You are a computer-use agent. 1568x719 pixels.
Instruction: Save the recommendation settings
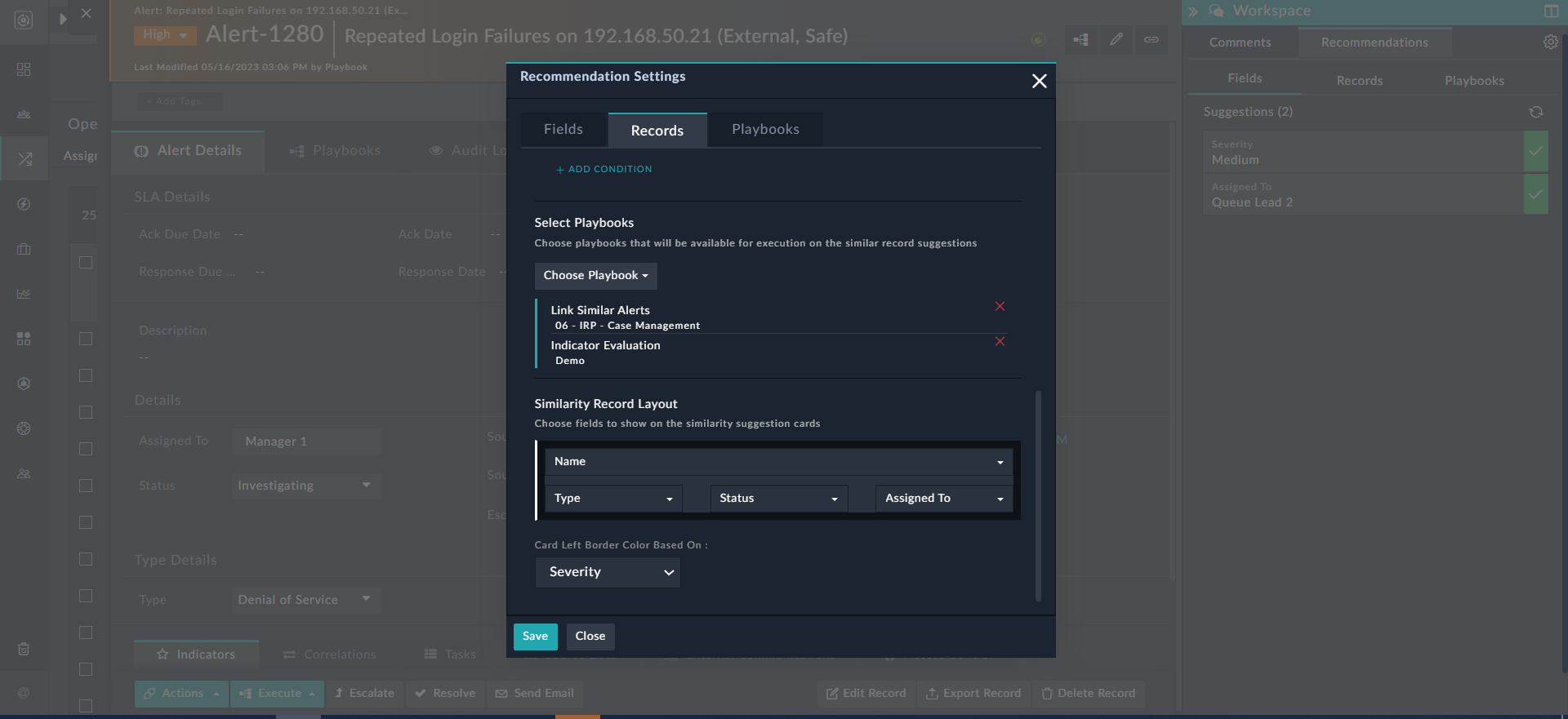pyautogui.click(x=535, y=637)
